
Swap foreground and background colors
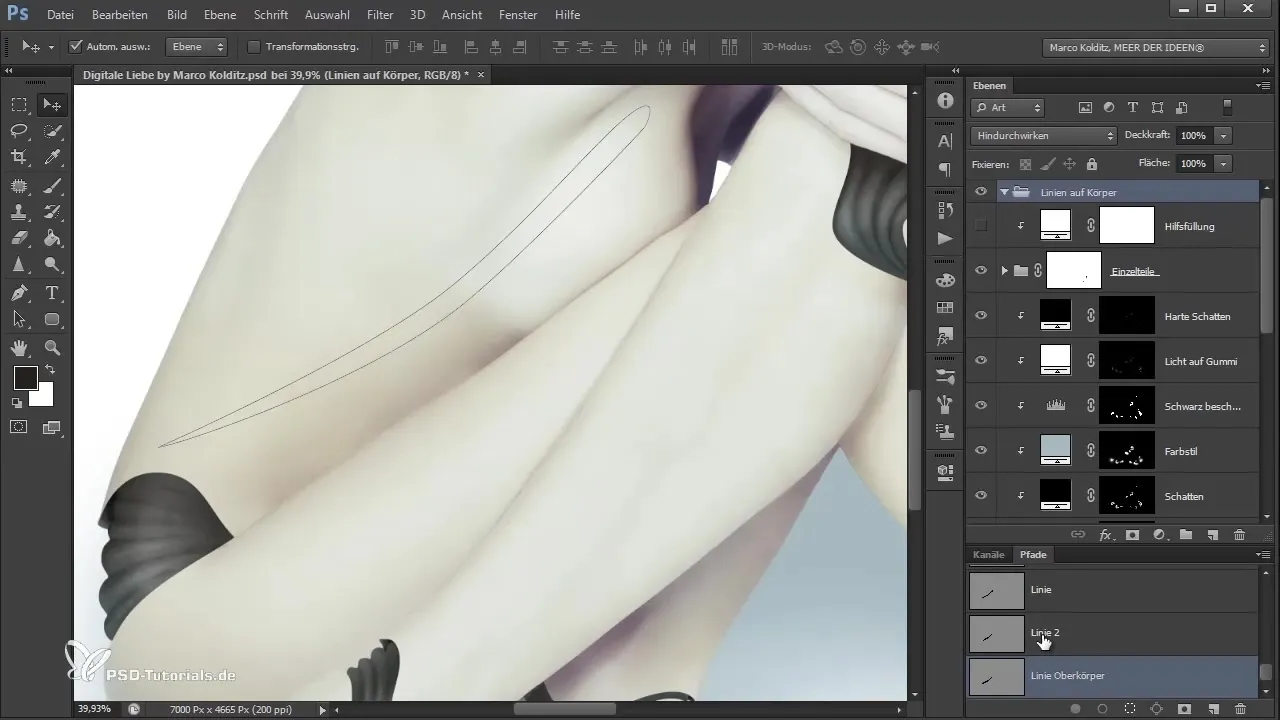49,370
